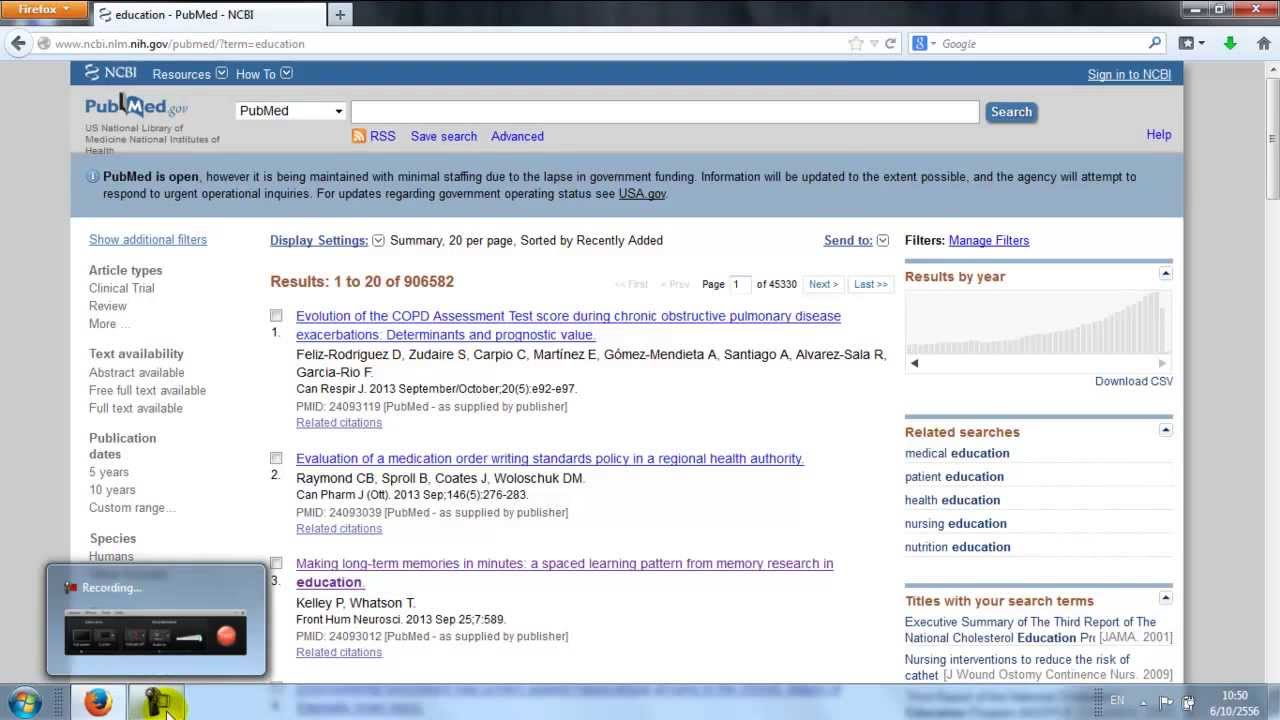Expand the How To menu

pos(264,74)
